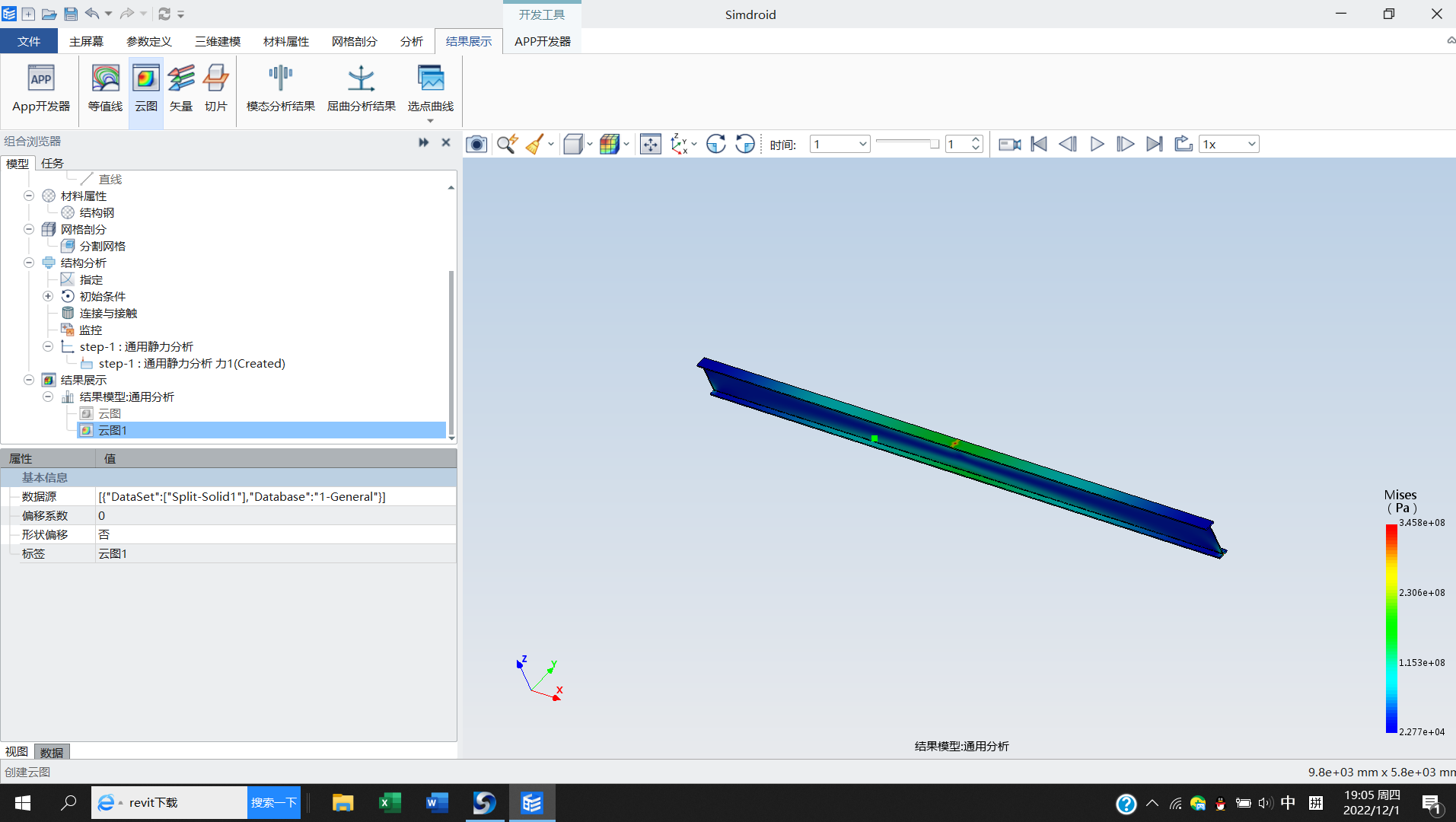The image size is (1456, 822).
Task: Open Excel from the taskbar
Action: [390, 803]
